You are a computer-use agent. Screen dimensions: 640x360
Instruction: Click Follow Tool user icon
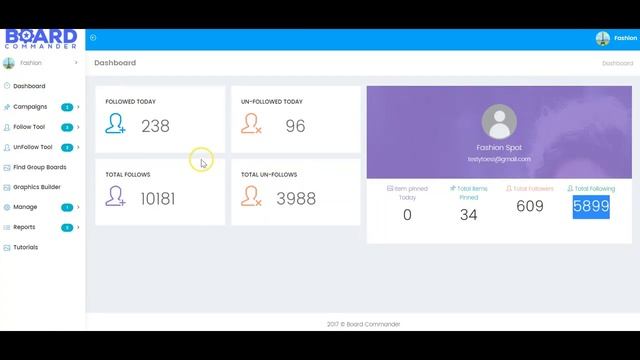(7, 127)
